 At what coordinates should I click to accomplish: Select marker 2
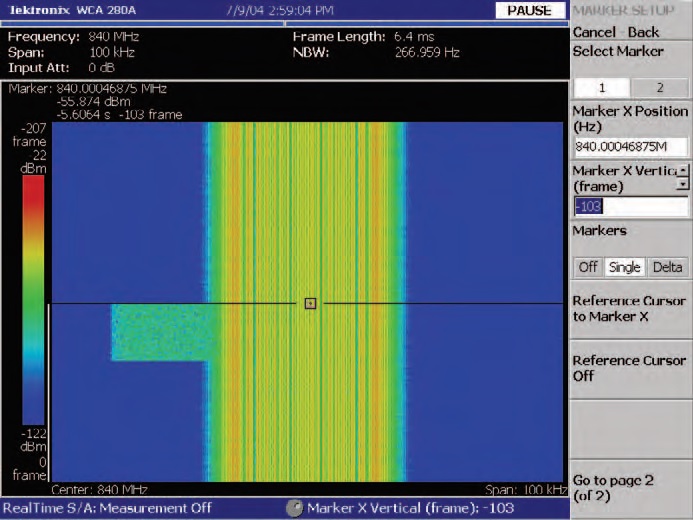point(659,88)
